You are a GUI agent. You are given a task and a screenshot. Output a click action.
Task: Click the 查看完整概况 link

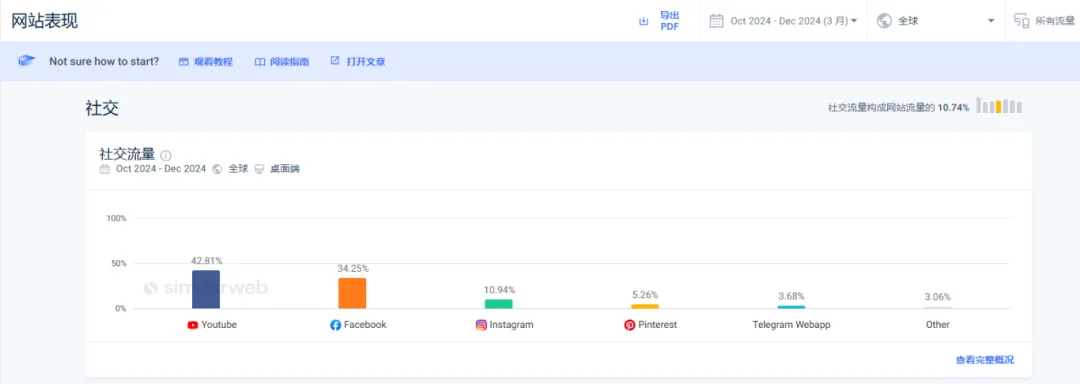tap(984, 360)
